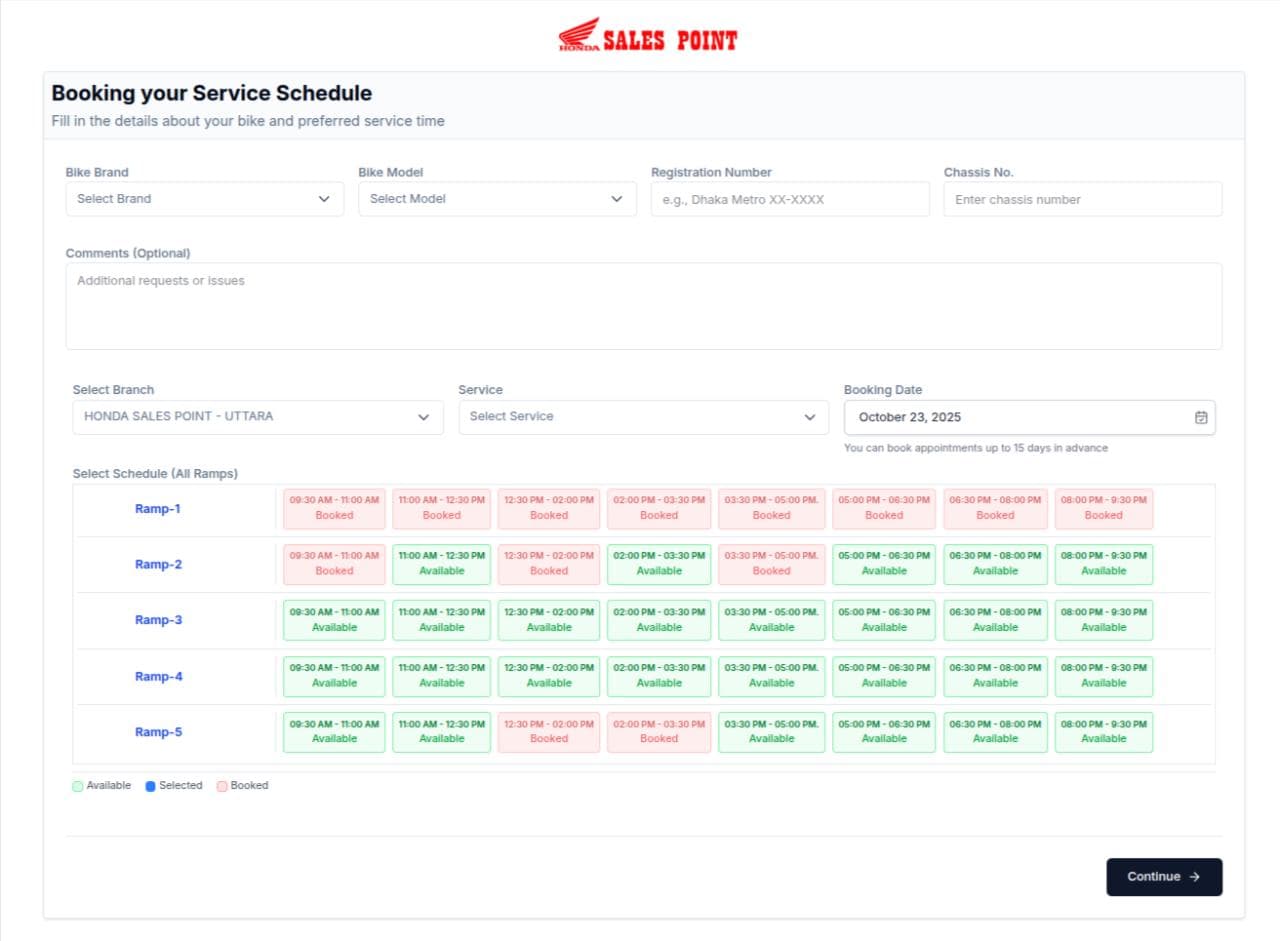This screenshot has height=941, width=1280.
Task: Select Ramp-2 11:00 AM - 12:30 PM slot
Action: click(x=442, y=564)
